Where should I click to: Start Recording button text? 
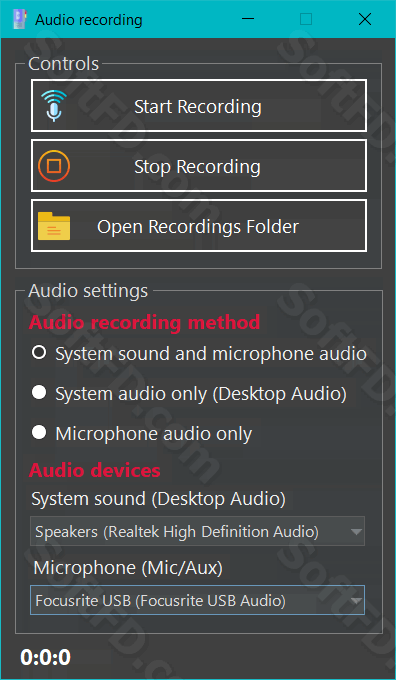pos(198,107)
